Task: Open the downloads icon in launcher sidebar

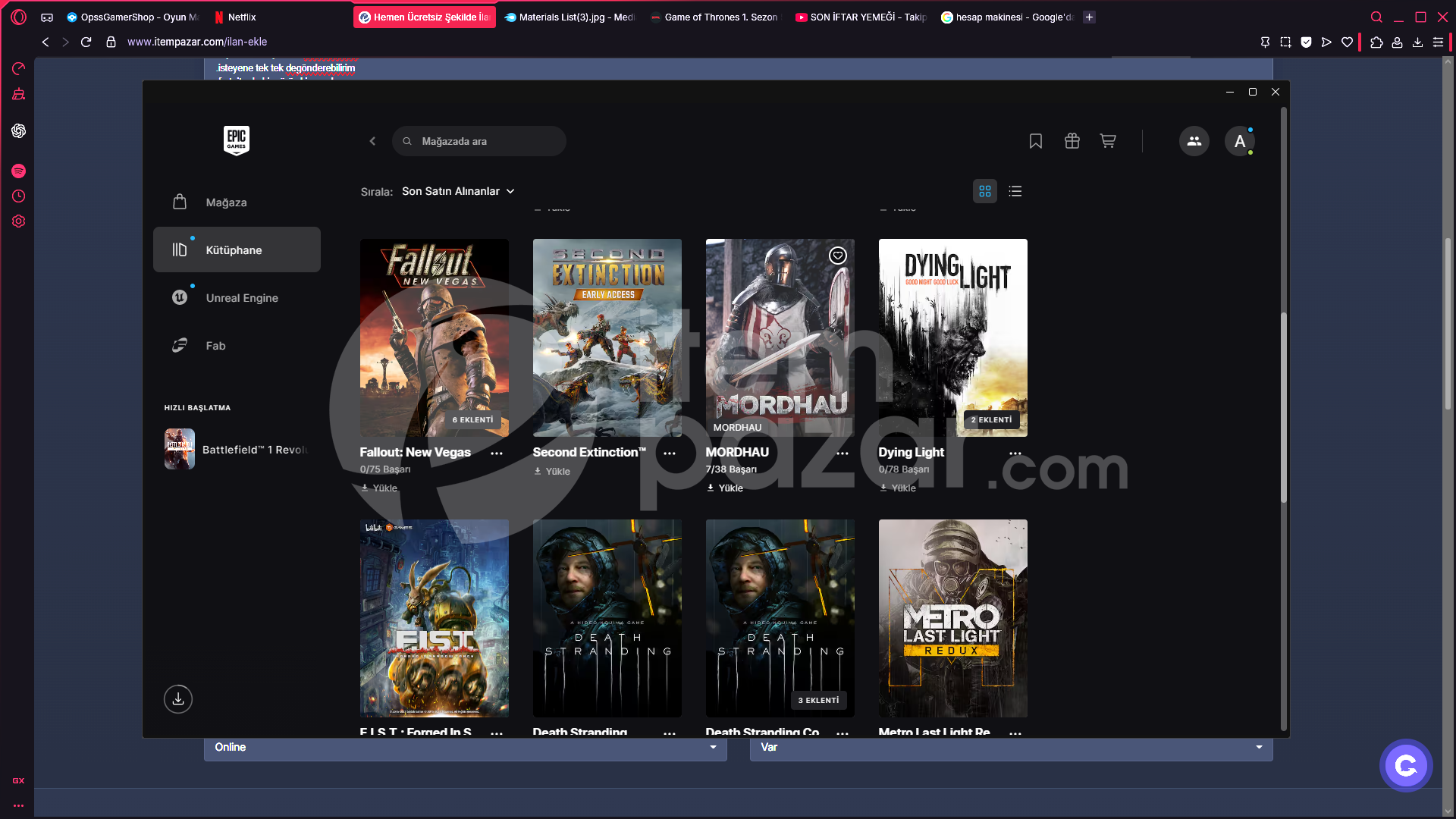Action: coord(178,698)
